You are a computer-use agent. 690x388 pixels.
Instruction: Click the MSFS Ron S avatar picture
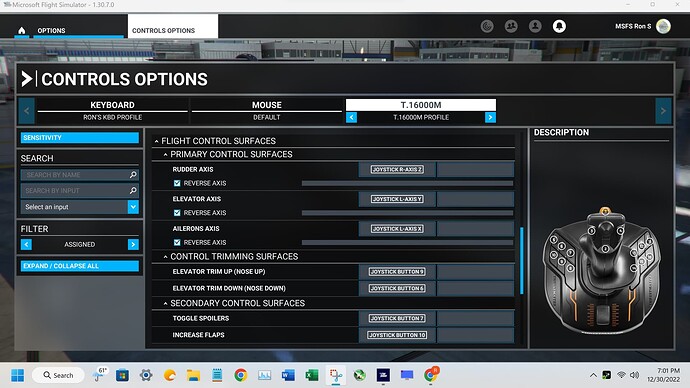(x=663, y=26)
